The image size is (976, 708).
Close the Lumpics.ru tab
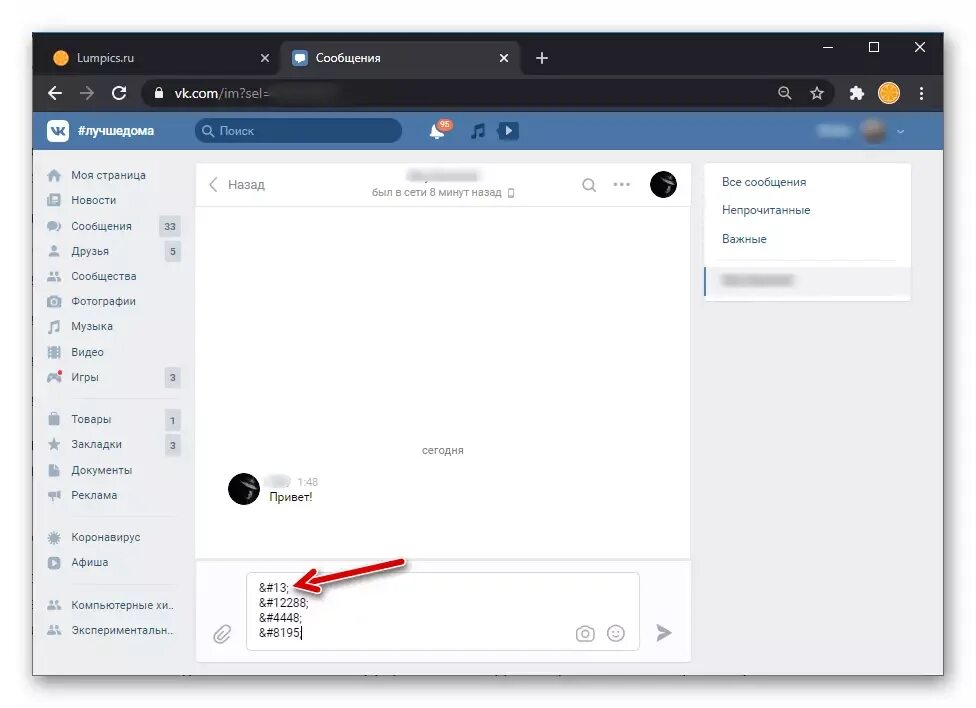(265, 58)
